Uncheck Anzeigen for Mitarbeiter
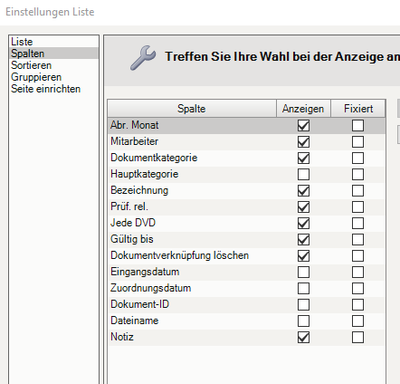 (304, 142)
